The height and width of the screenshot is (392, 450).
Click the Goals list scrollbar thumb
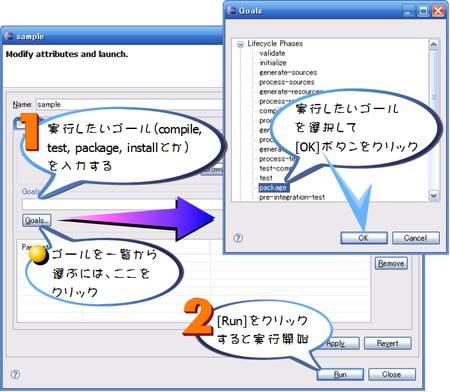pos(434,97)
